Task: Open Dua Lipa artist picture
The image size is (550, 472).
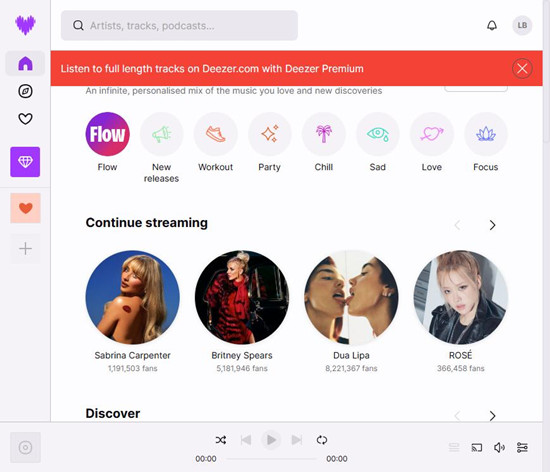Action: point(351,297)
